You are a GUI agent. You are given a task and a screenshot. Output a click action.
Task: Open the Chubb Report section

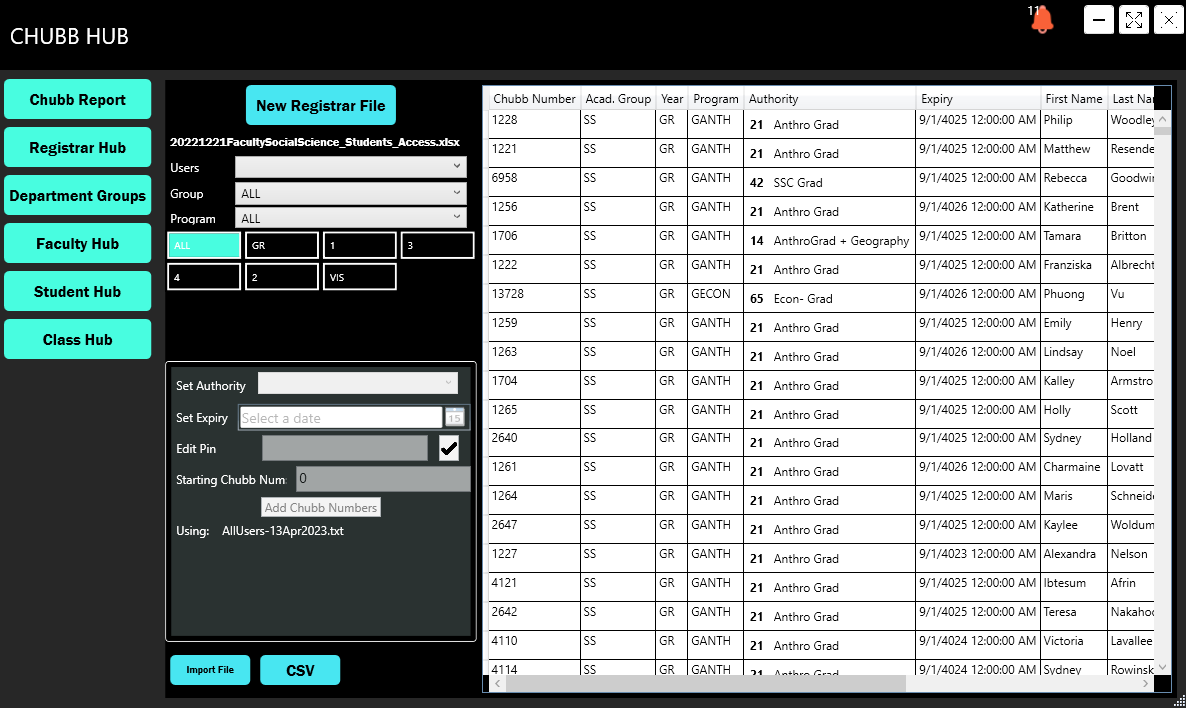pos(78,100)
